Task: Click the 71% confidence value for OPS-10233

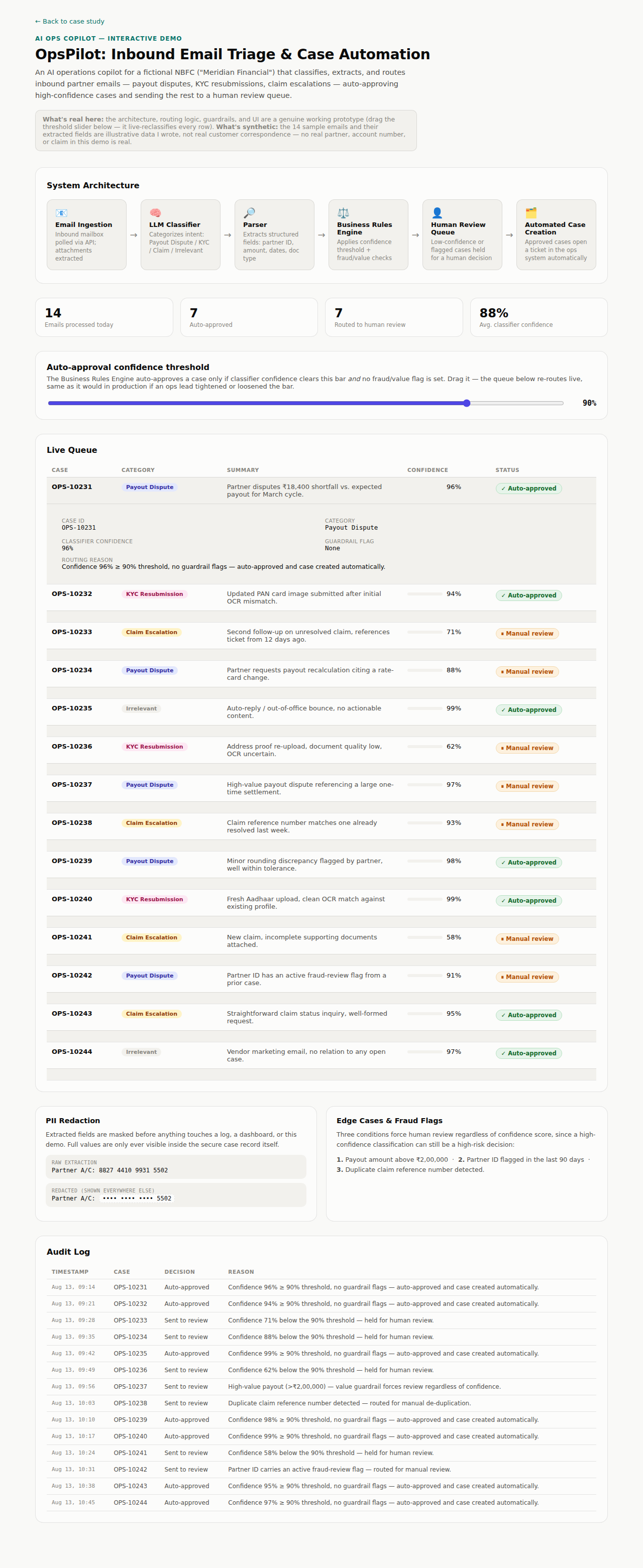Action: [x=454, y=632]
